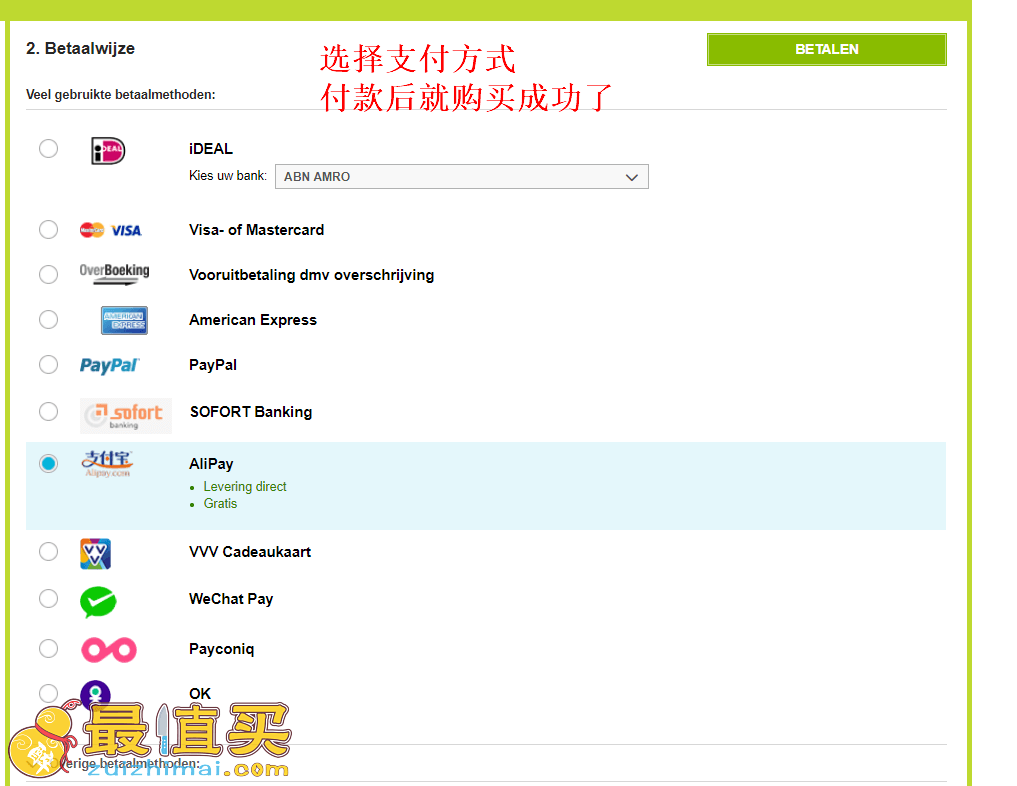Click the green WeChat Pay icon

(x=98, y=602)
